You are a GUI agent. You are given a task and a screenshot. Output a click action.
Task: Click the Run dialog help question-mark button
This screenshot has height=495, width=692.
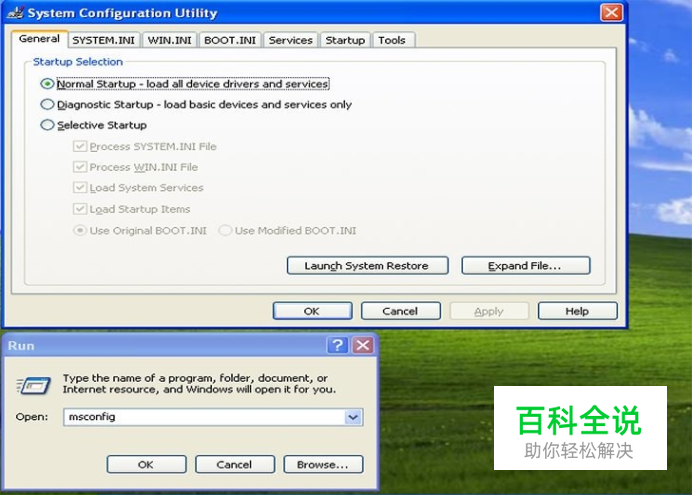[x=338, y=345]
